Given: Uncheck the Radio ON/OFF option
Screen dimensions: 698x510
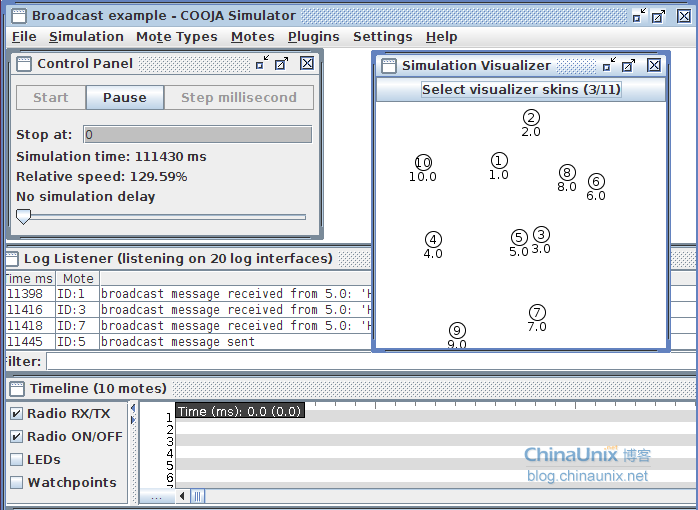Looking at the screenshot, I should [16, 437].
